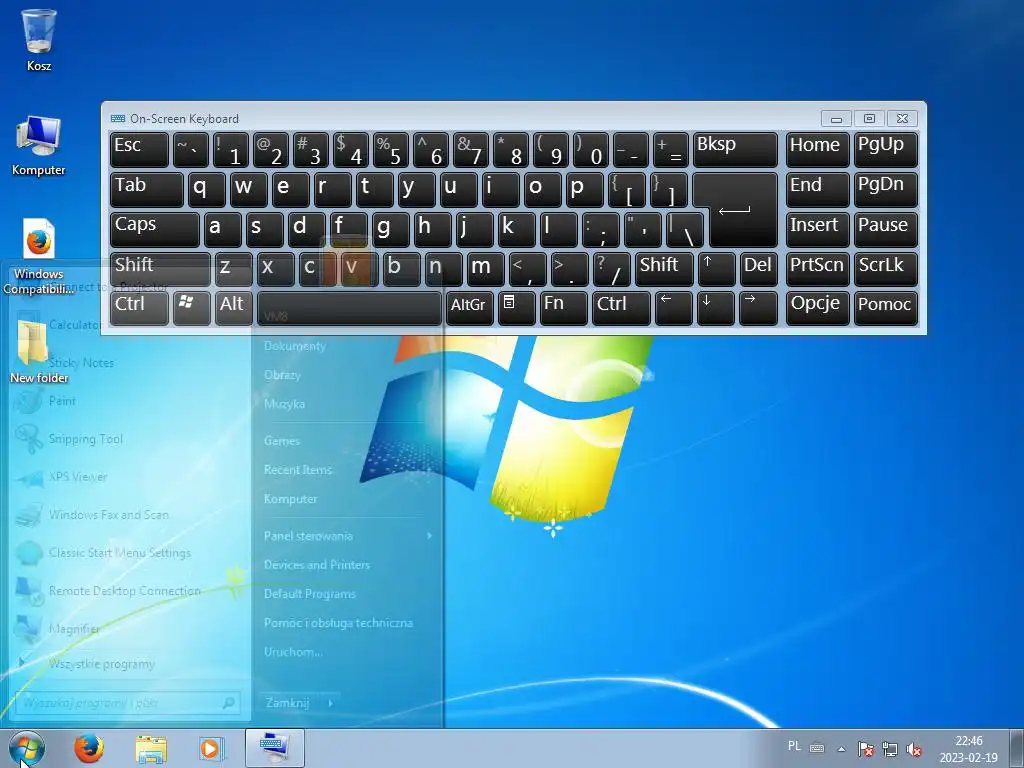Click the Windows Start orb
The width and height of the screenshot is (1024, 768).
pos(27,748)
